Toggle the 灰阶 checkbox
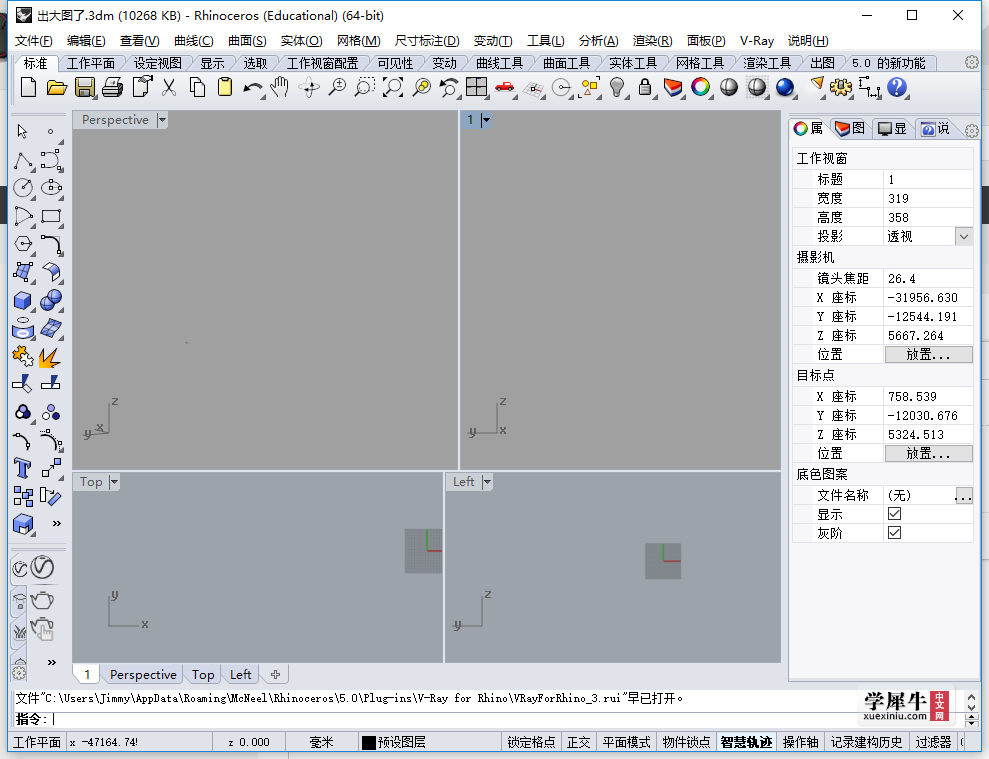 (x=894, y=532)
